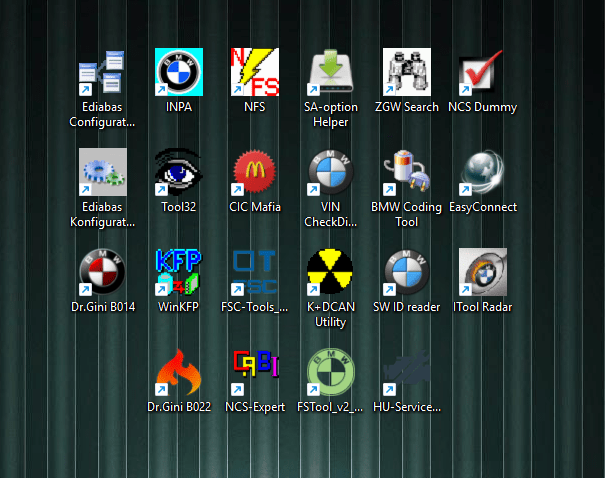The height and width of the screenshot is (478, 605).
Task: Open the FSTool_v2_... green BMW icon
Action: 331,372
